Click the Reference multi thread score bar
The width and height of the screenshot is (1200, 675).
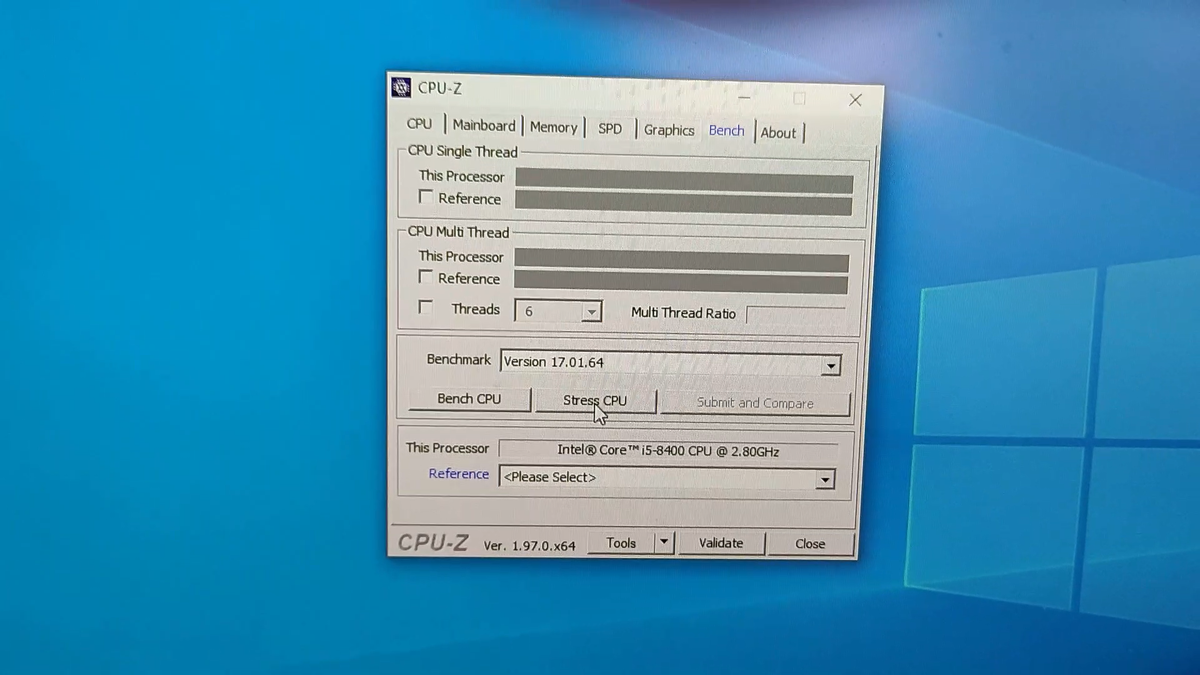(x=681, y=283)
